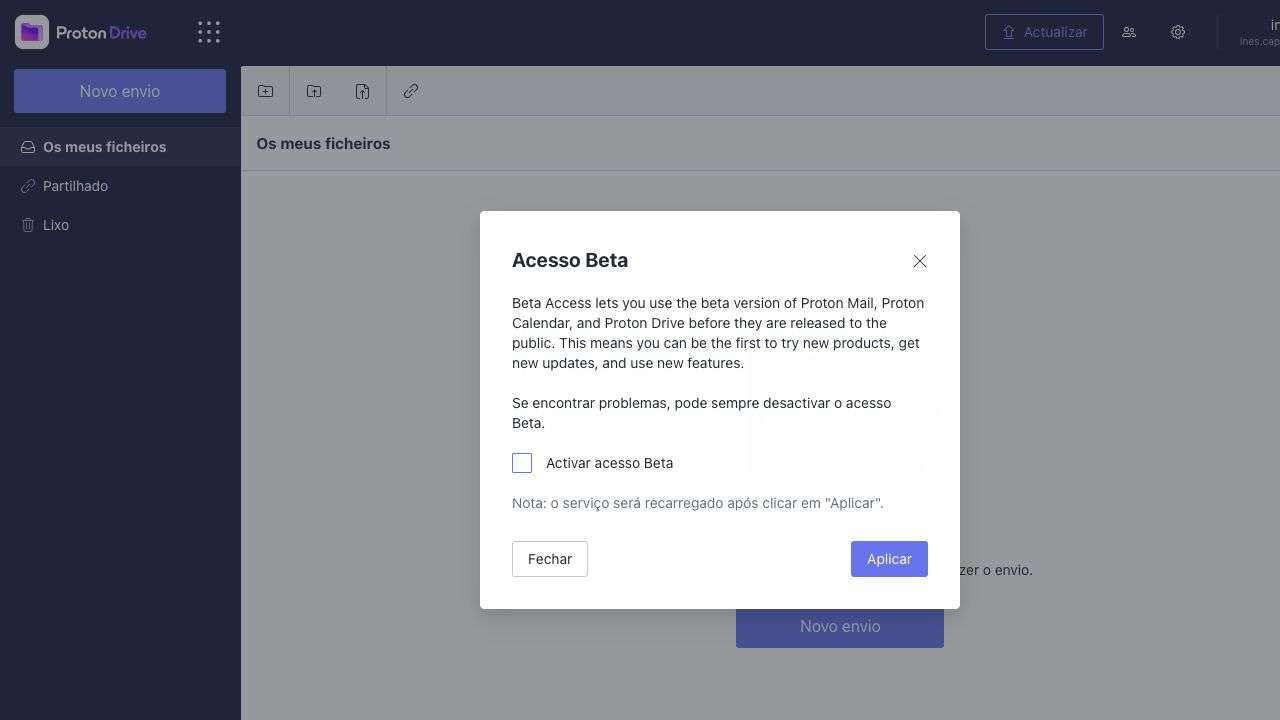Close the Acesso Beta dialog with X

click(920, 261)
